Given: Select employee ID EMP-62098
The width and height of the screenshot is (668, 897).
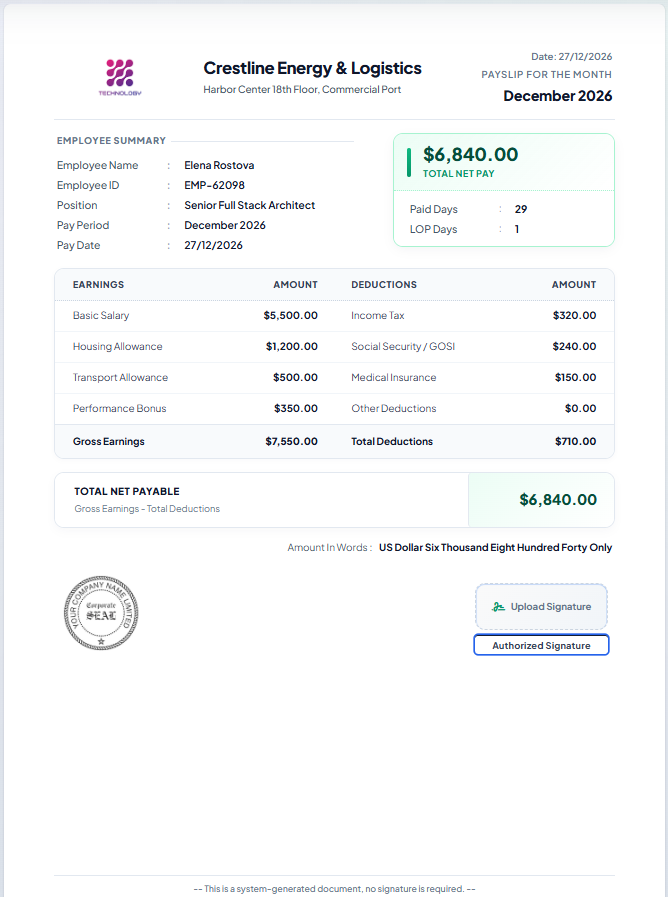Looking at the screenshot, I should [214, 185].
